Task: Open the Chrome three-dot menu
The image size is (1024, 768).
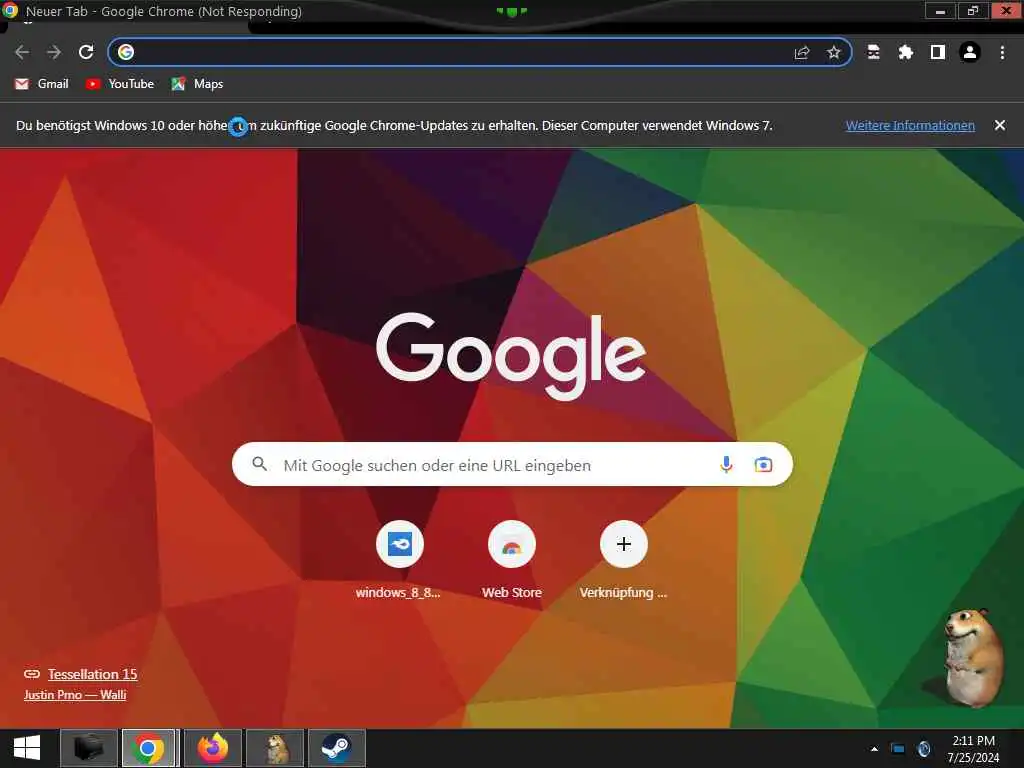Action: point(1002,52)
